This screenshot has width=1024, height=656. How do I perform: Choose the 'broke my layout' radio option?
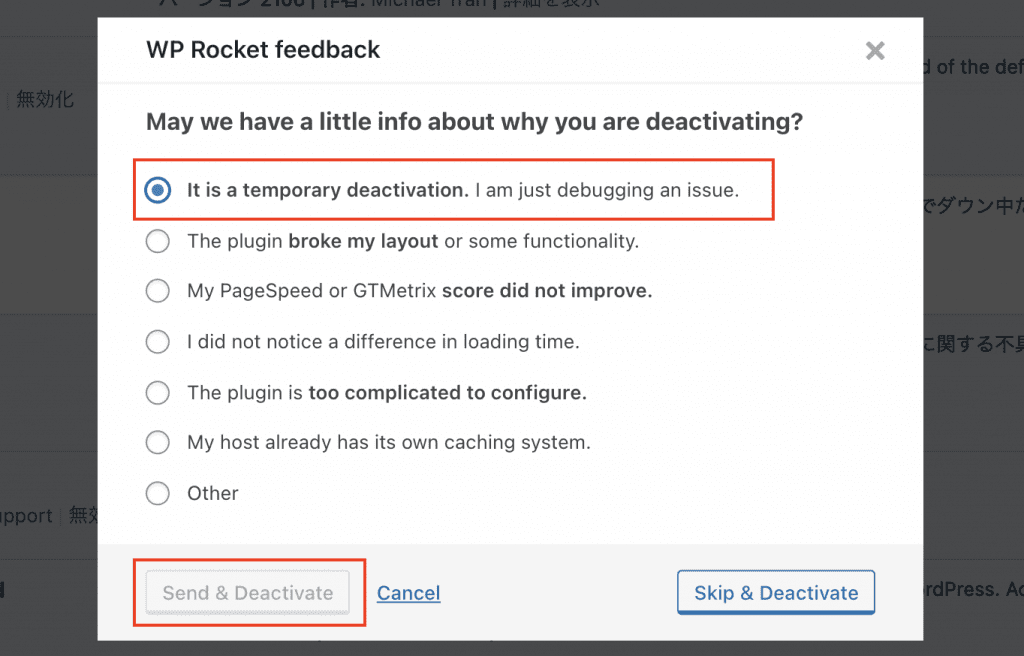(157, 241)
